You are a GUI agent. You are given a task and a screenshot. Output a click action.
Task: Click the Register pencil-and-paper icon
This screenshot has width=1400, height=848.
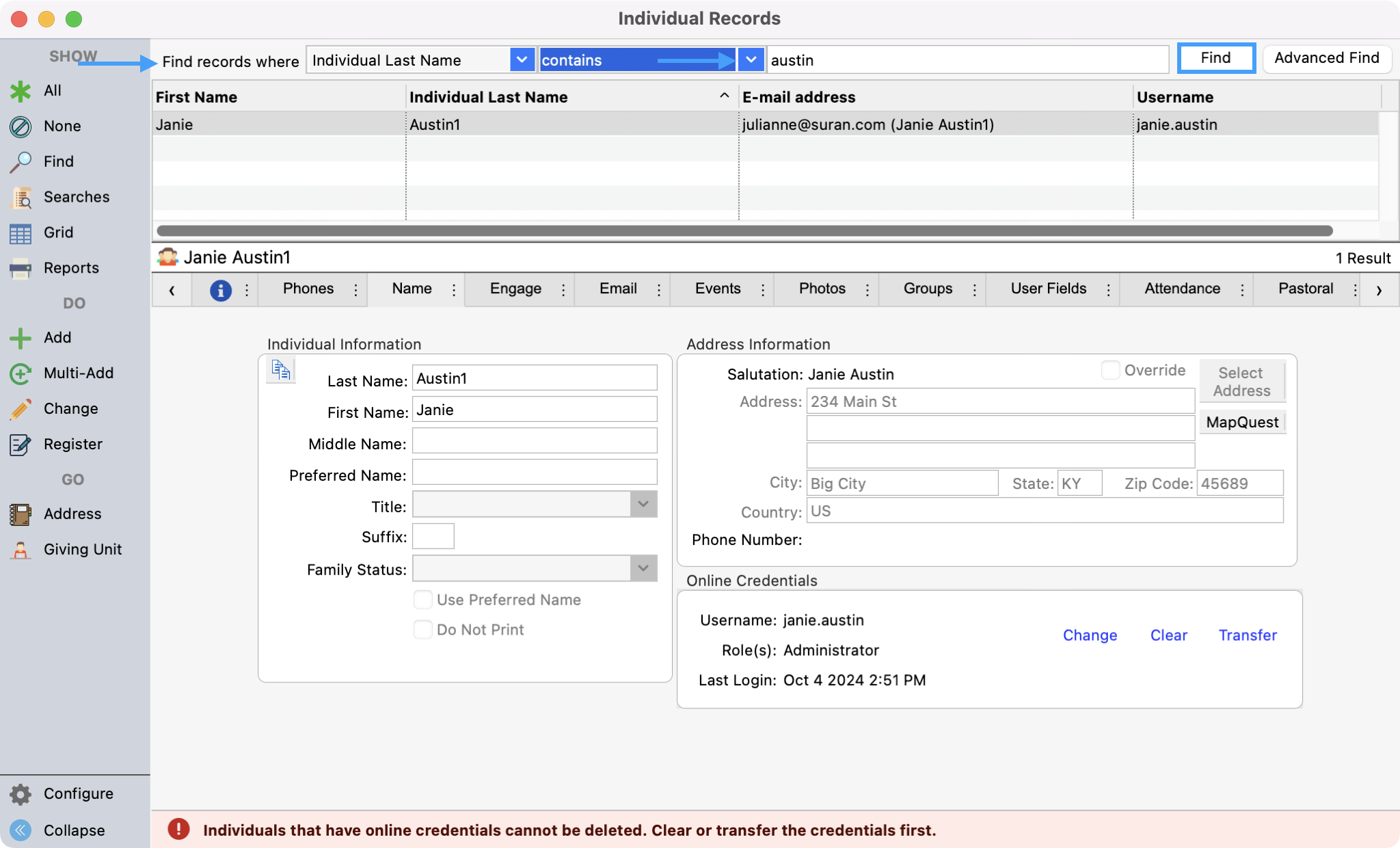[21, 445]
